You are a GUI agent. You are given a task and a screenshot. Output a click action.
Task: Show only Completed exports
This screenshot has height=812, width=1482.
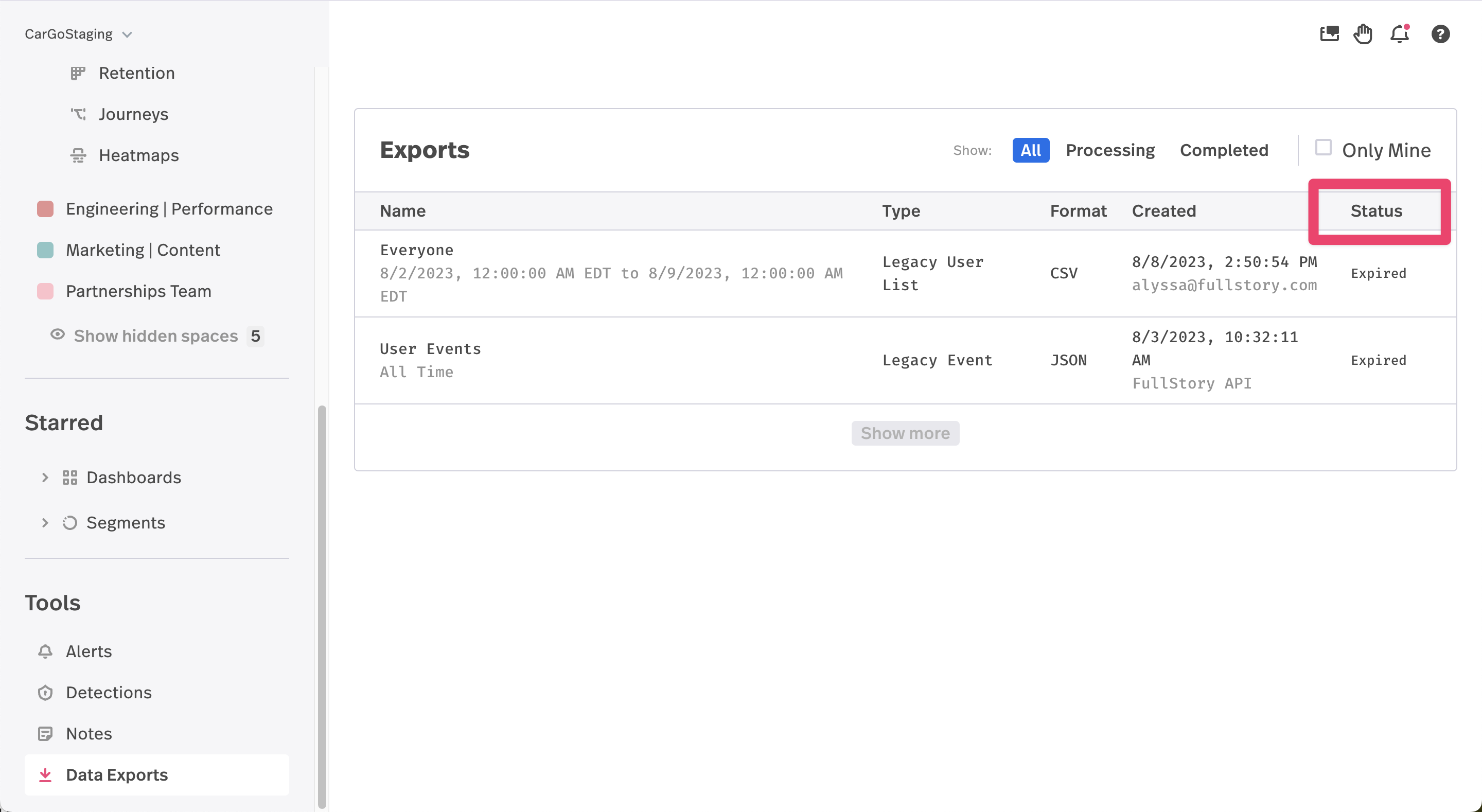click(1224, 150)
